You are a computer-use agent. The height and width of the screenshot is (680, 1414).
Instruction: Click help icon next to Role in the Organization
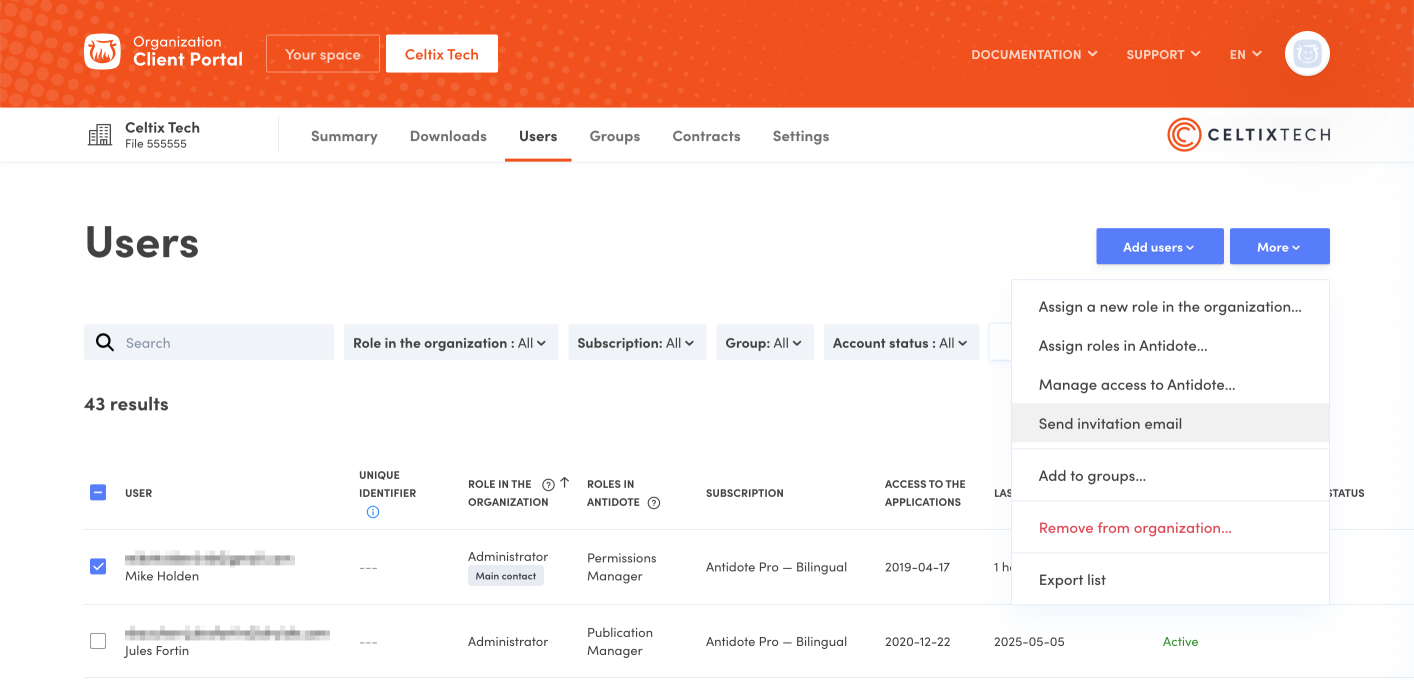pos(548,484)
